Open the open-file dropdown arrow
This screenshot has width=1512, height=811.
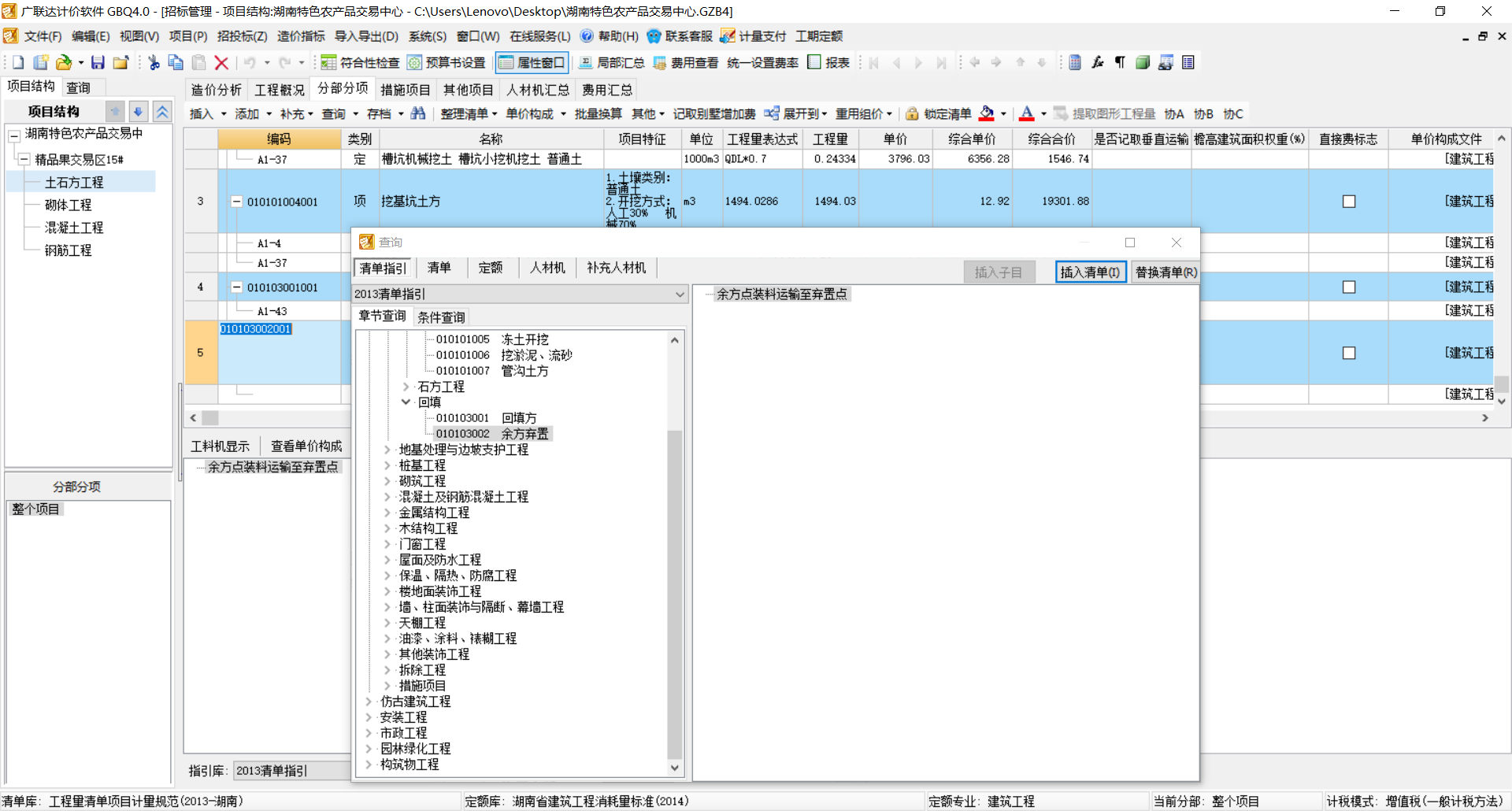click(x=80, y=63)
